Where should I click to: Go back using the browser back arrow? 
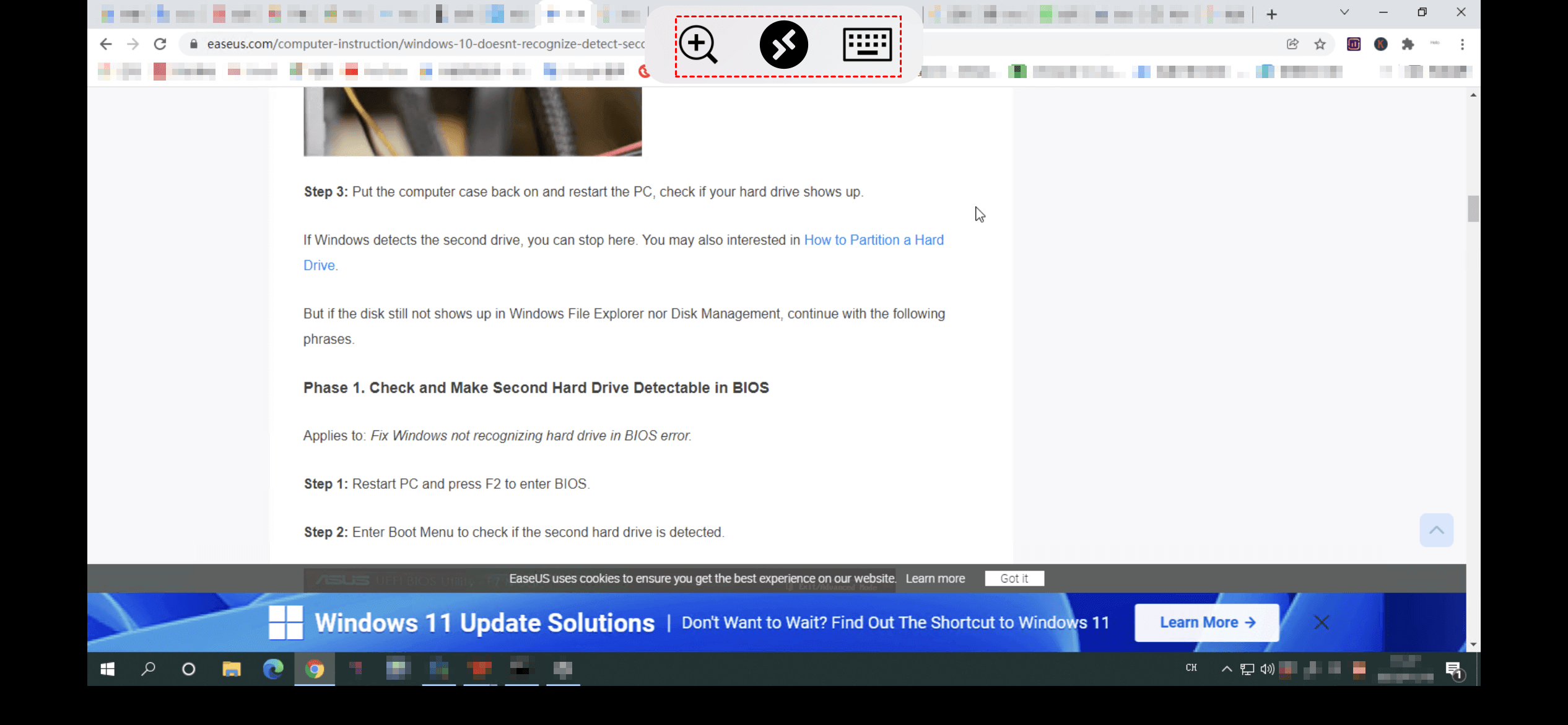tap(106, 44)
